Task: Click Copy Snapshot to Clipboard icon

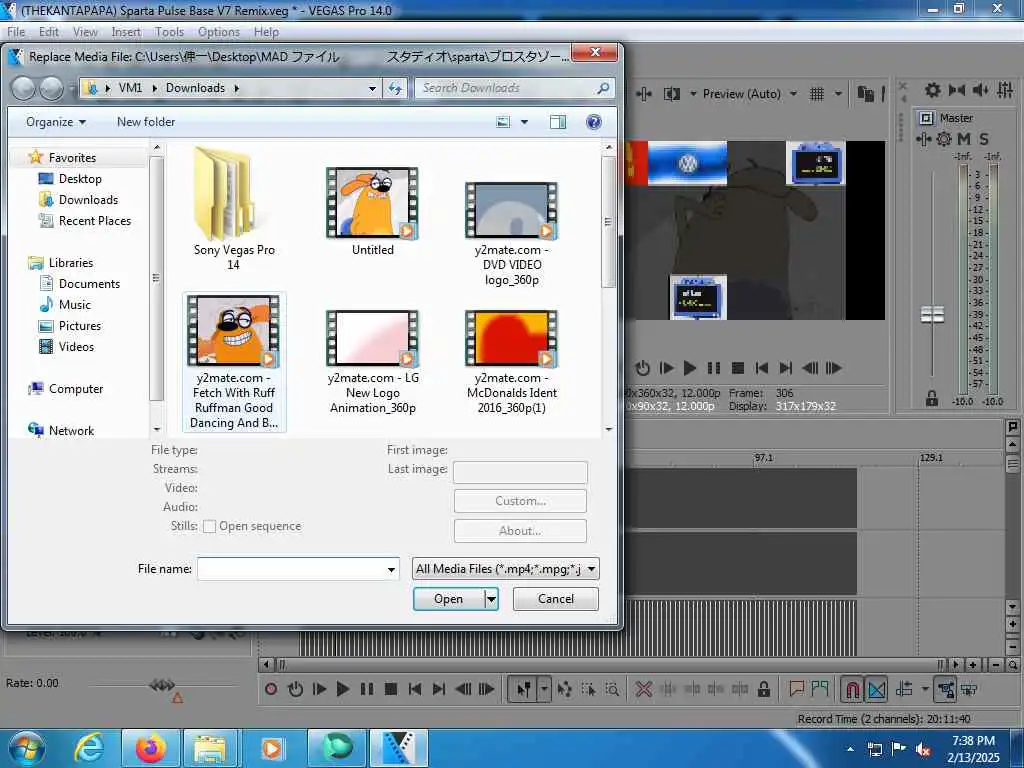Action: click(865, 94)
